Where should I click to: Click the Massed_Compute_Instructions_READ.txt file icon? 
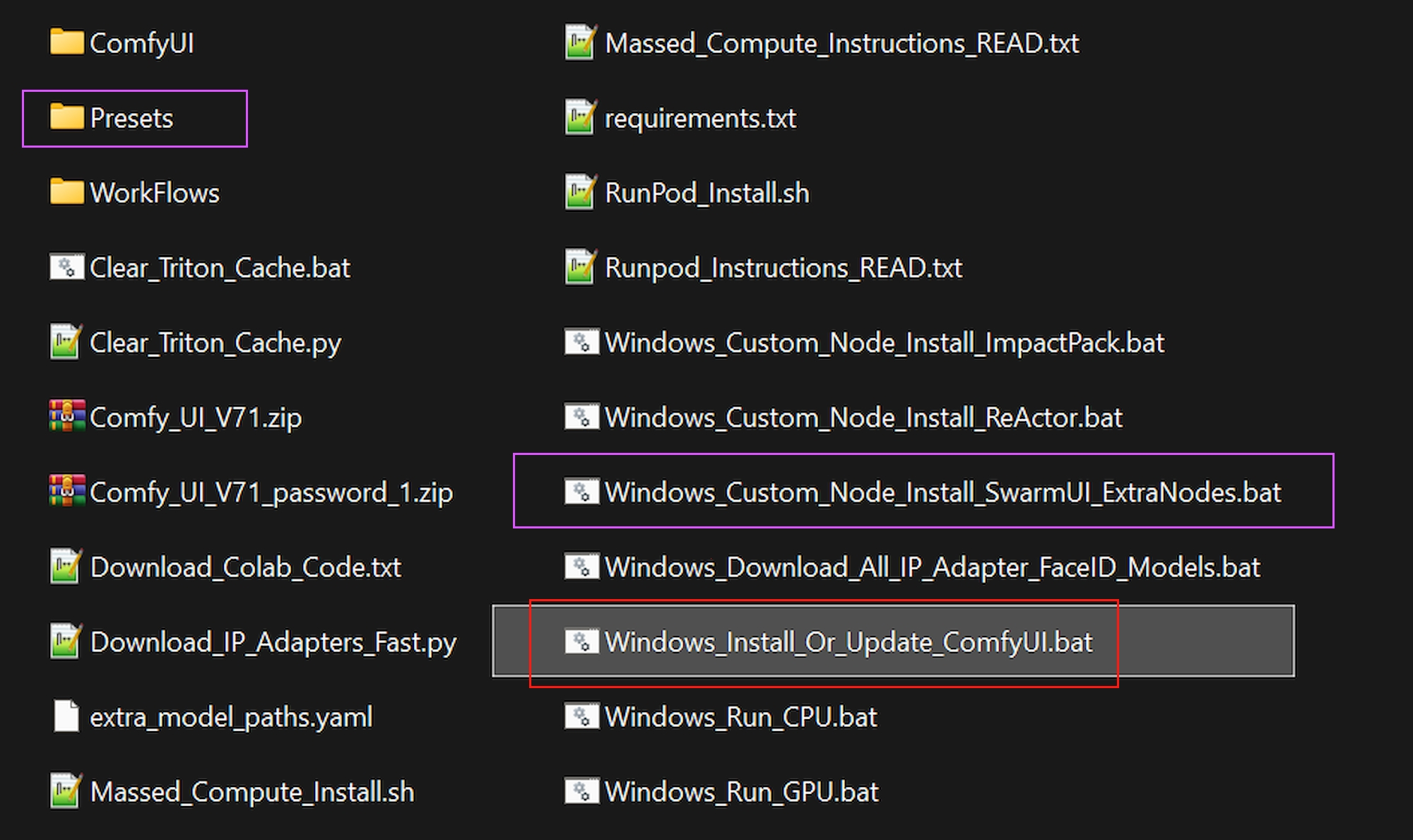coord(581,42)
